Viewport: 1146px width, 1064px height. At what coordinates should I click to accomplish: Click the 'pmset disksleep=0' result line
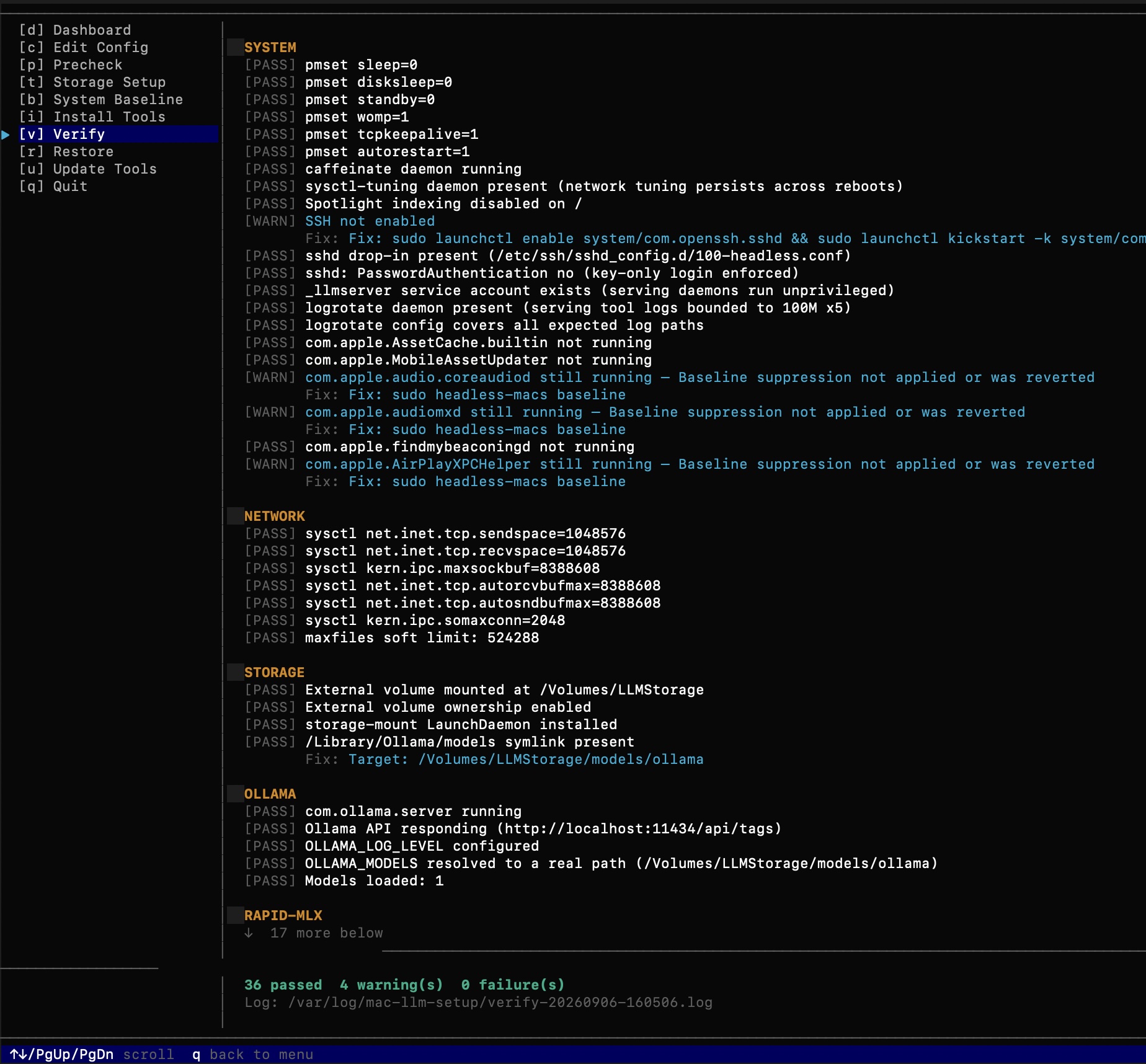[x=349, y=82]
